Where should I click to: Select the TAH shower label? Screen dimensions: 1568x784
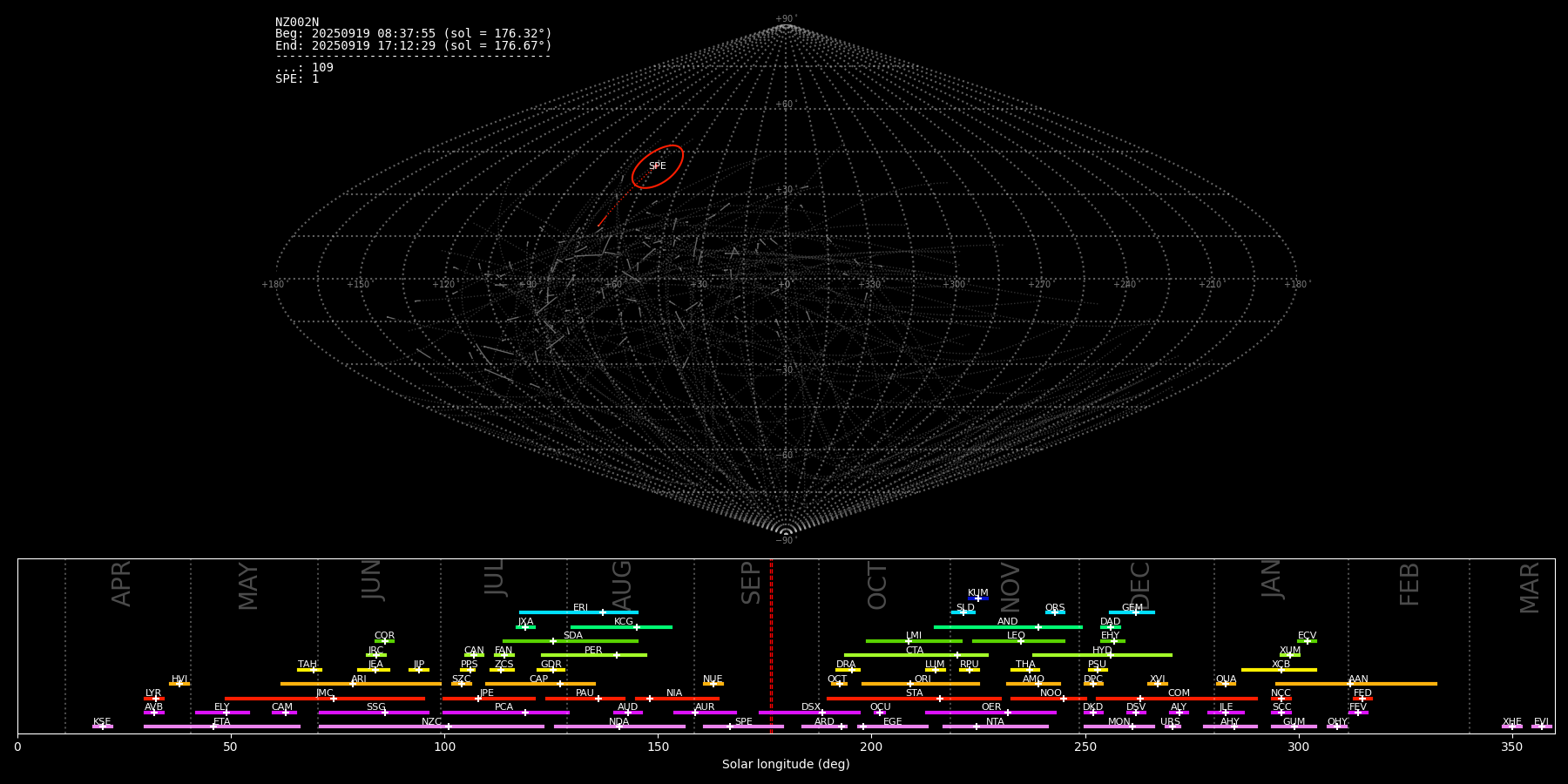point(308,665)
